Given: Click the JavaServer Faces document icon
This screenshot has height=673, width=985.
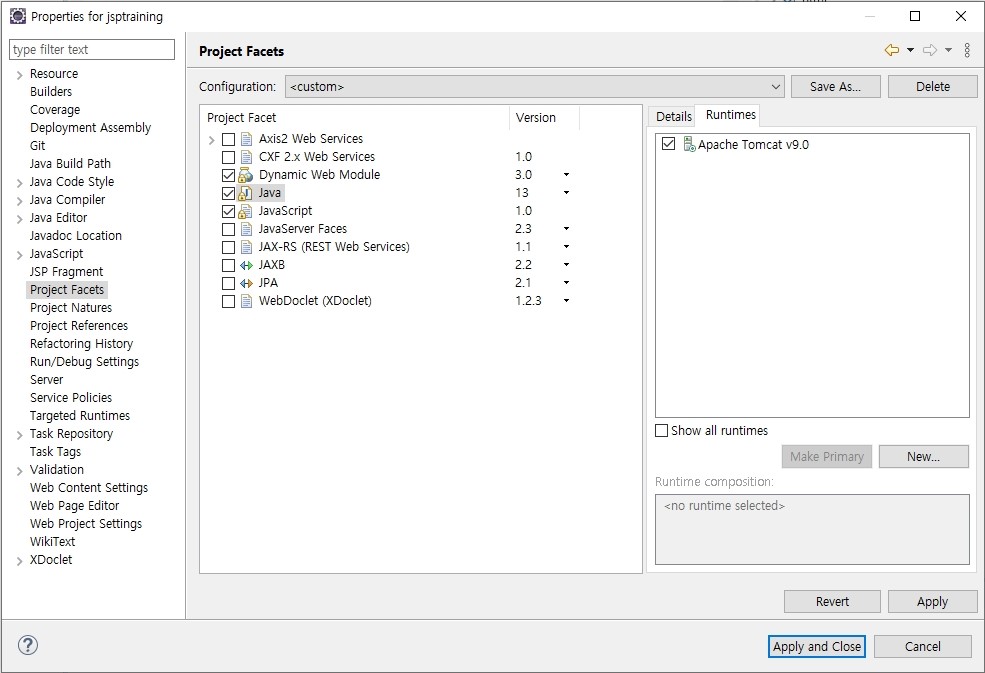Looking at the screenshot, I should click(247, 229).
